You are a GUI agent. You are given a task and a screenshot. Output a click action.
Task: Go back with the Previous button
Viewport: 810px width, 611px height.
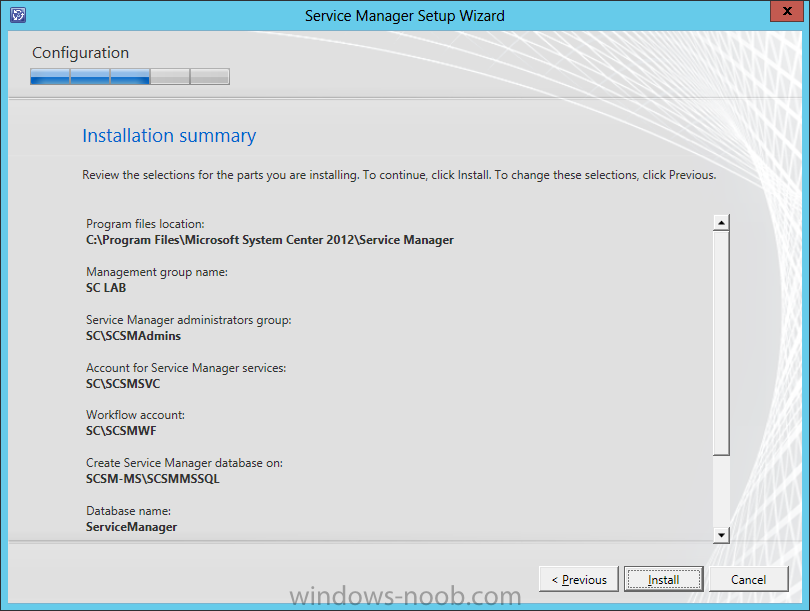point(579,579)
